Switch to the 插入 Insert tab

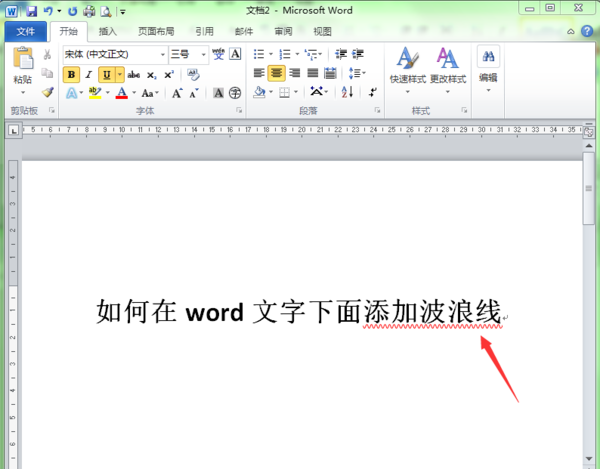click(x=108, y=31)
